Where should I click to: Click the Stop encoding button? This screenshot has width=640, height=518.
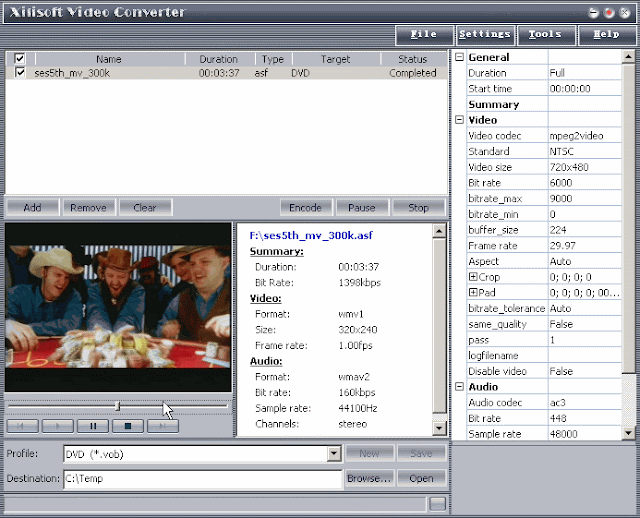(x=418, y=208)
